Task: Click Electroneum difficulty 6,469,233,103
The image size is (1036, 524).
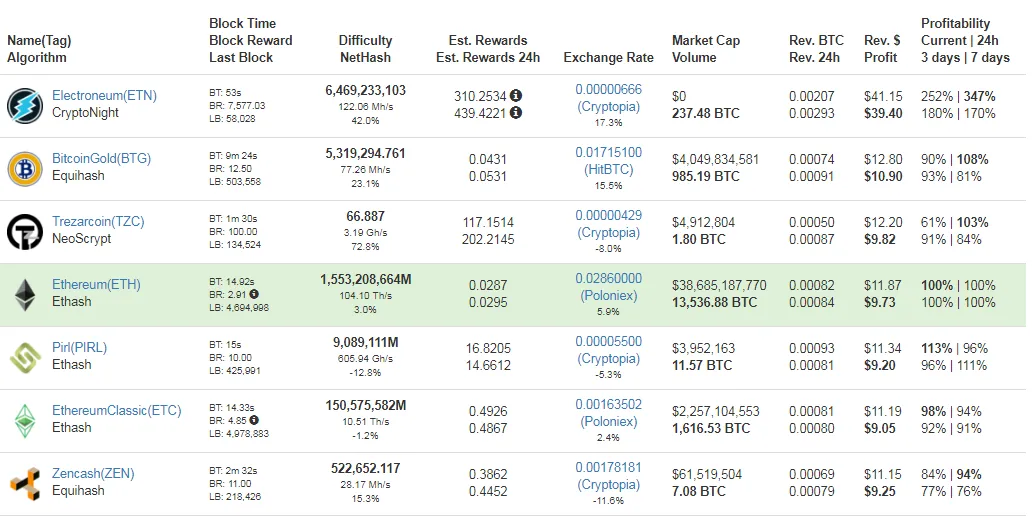Action: click(365, 90)
